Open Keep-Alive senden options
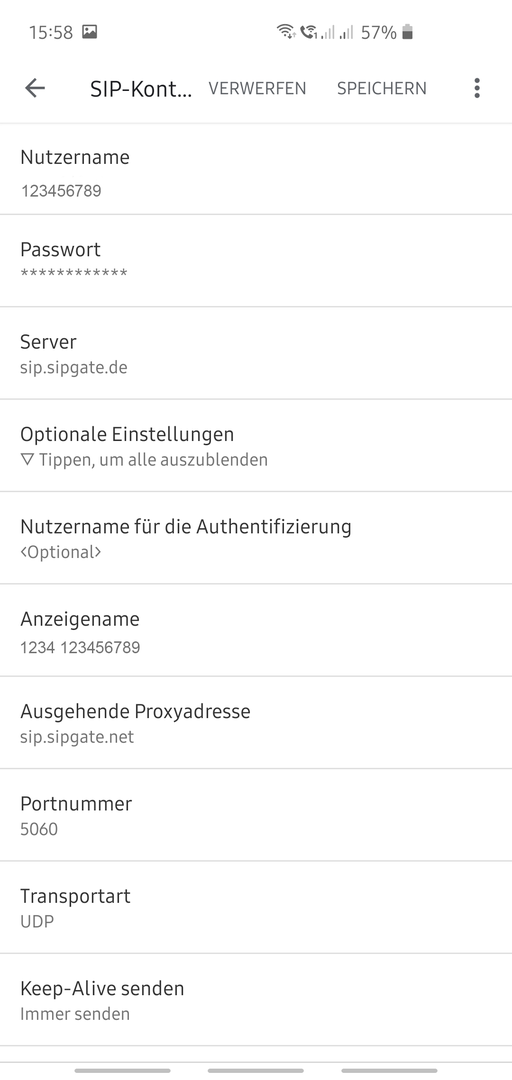The height and width of the screenshot is (1080, 512). tap(256, 999)
